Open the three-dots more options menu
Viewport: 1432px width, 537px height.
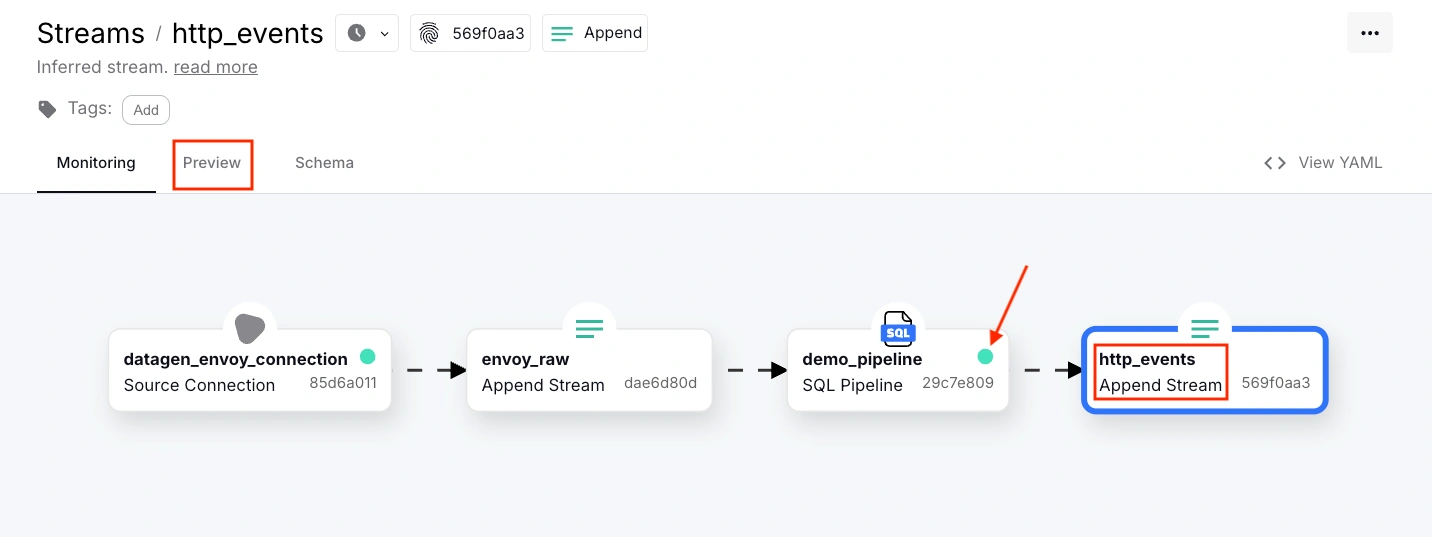coord(1370,33)
